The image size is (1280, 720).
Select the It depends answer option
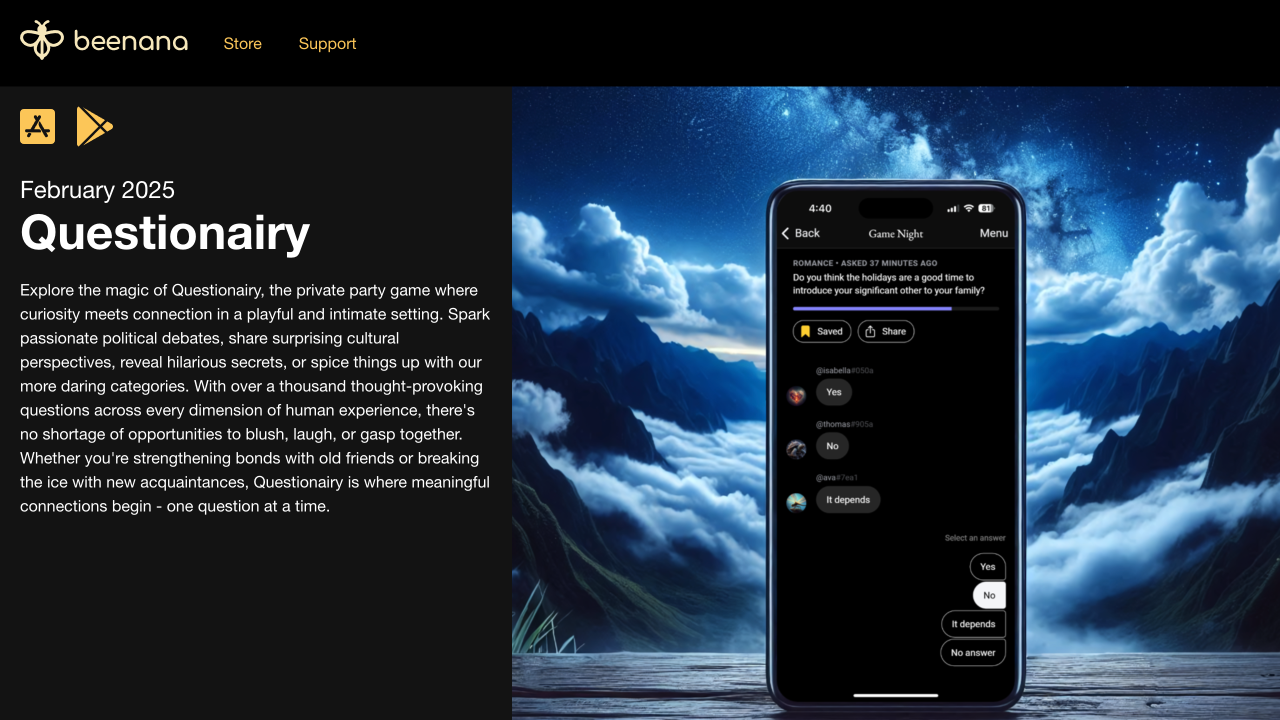(x=973, y=624)
